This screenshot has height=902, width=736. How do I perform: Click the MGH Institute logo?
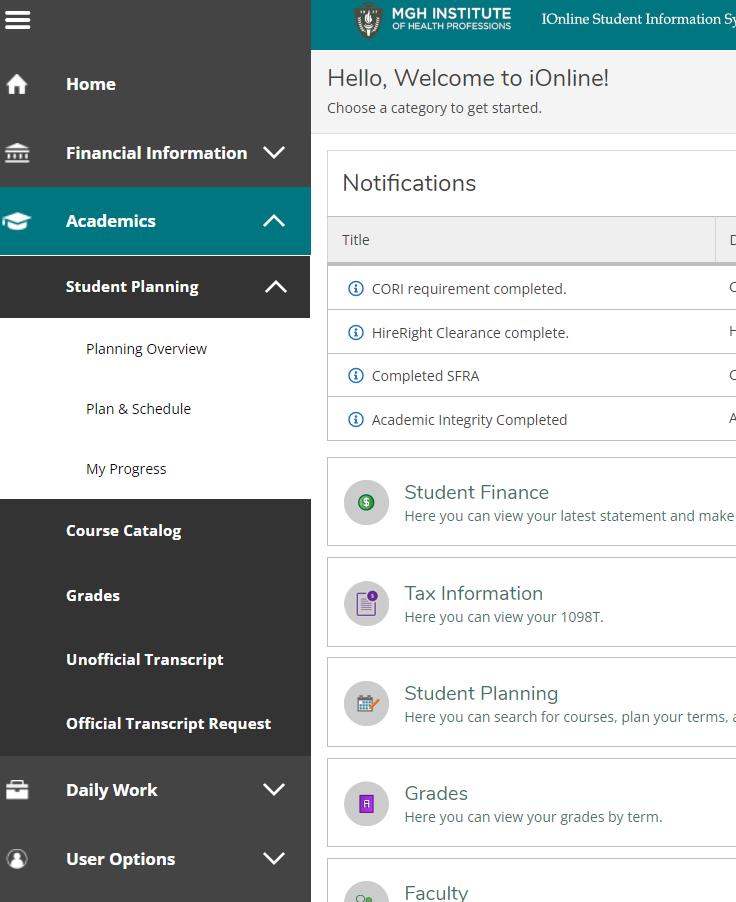coord(433,20)
